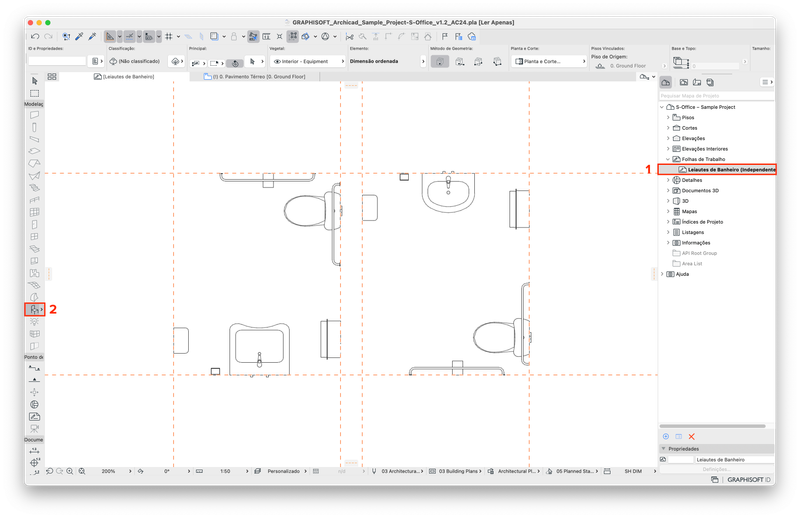Switch to Leiautes de Banheiro tab
The width and height of the screenshot is (800, 518).
[124, 77]
